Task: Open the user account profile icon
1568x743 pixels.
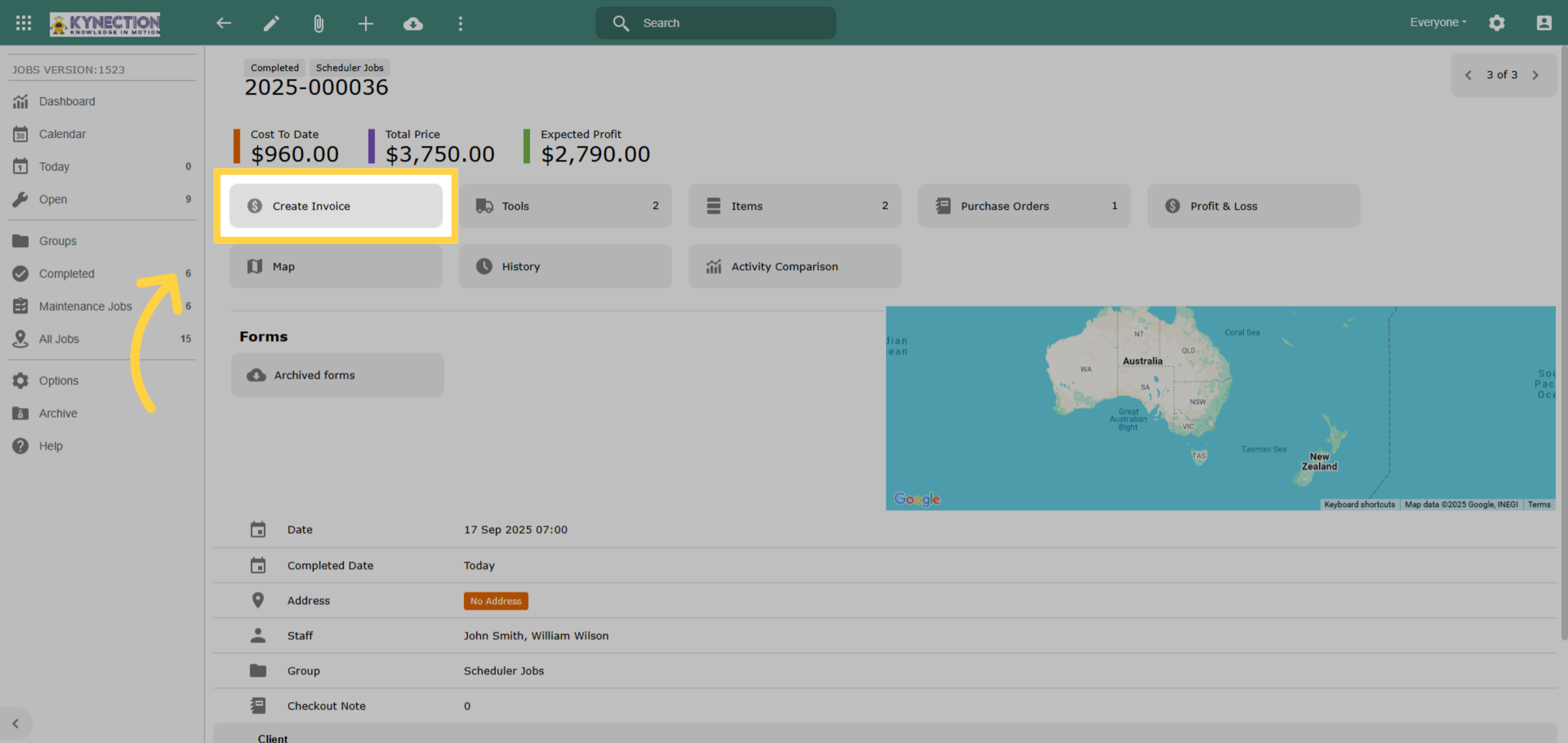Action: tap(1544, 23)
